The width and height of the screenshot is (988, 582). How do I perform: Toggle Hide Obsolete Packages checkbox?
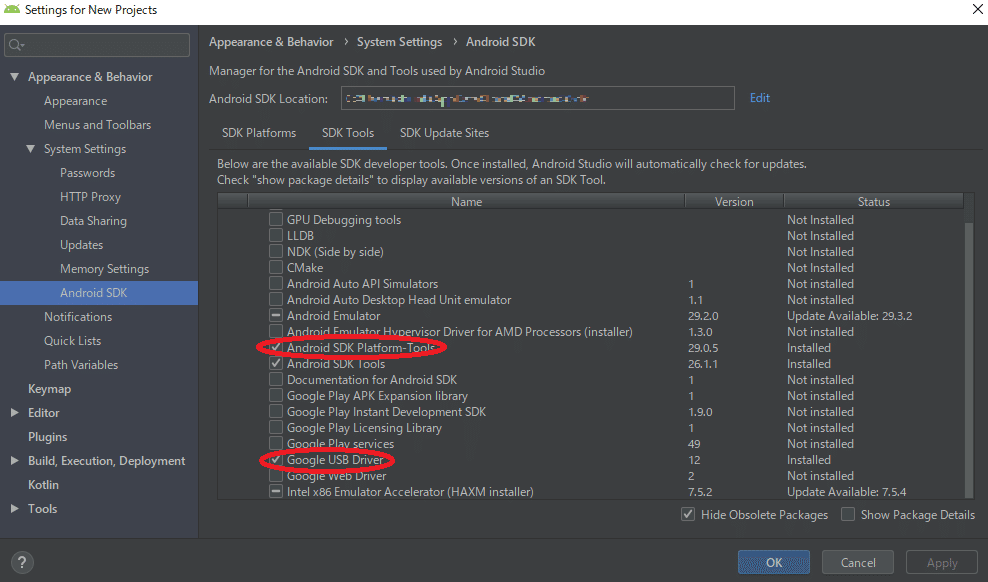coord(688,515)
